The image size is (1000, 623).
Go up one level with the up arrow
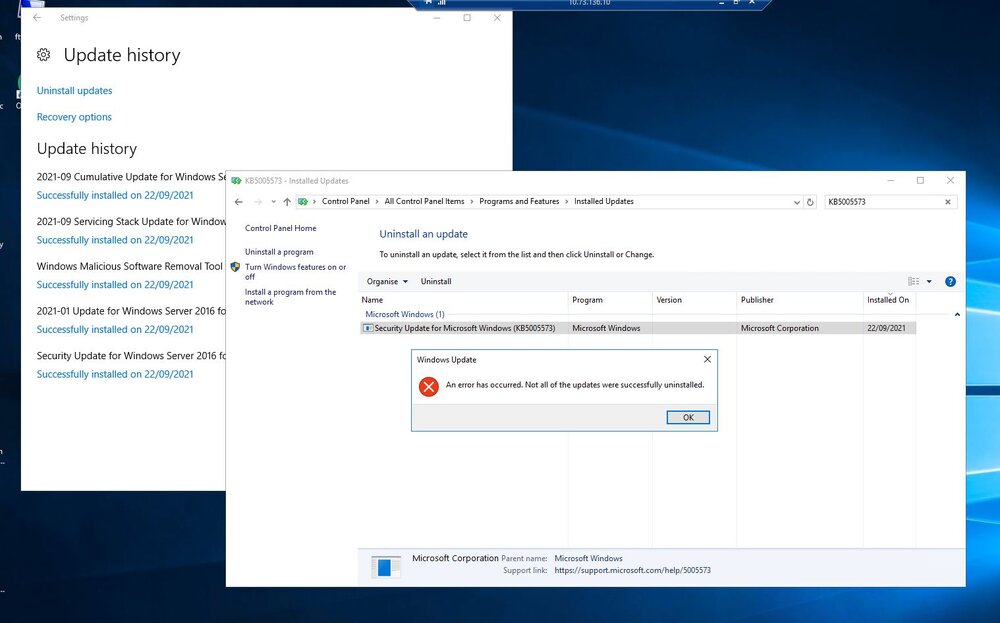pyautogui.click(x=287, y=202)
